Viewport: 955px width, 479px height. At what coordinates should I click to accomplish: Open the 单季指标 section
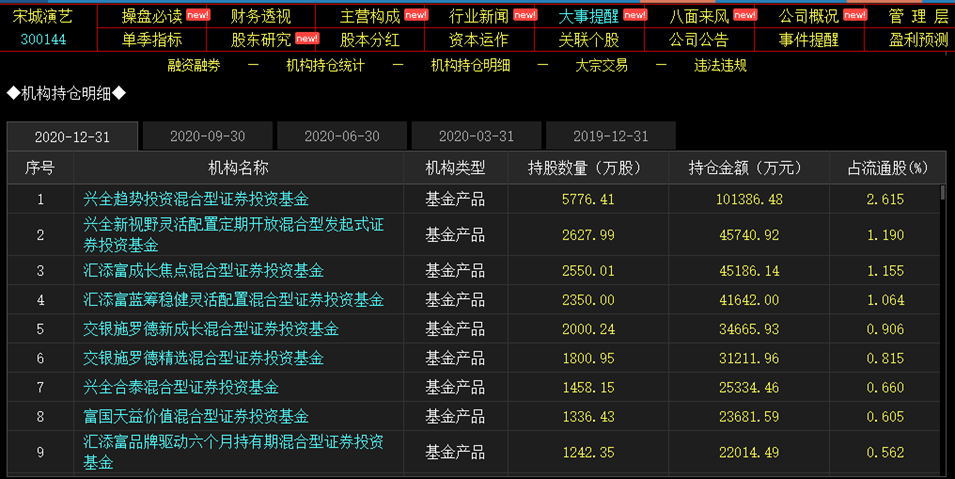152,40
